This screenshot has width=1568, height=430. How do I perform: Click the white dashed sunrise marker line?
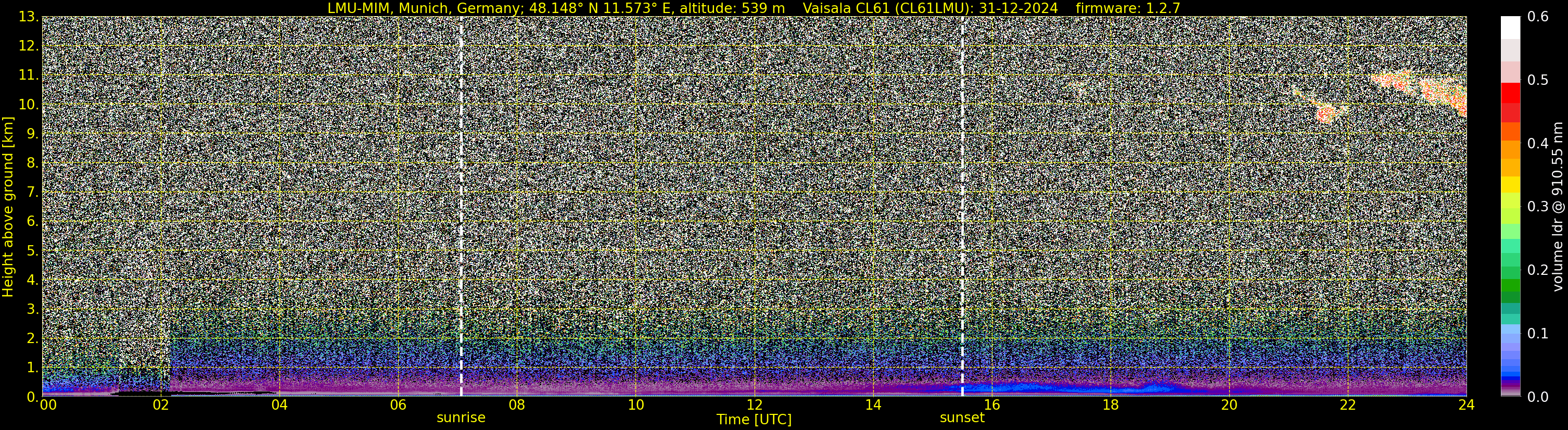click(x=461, y=207)
